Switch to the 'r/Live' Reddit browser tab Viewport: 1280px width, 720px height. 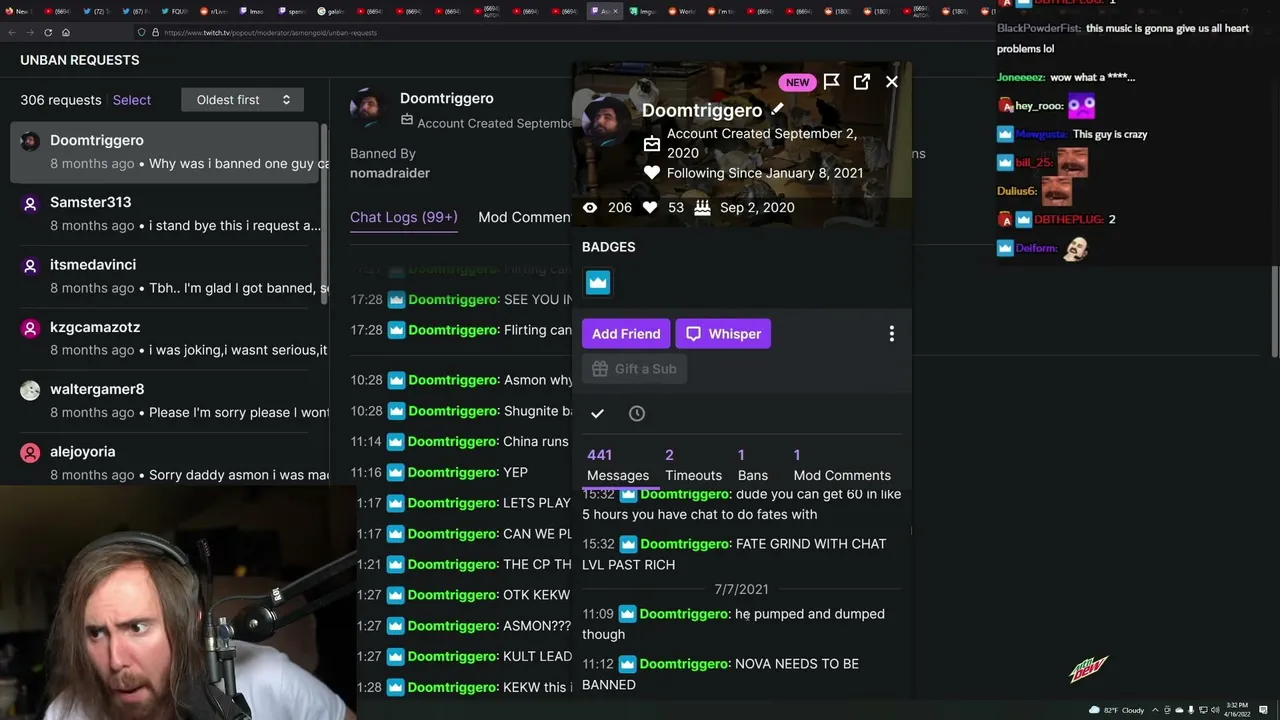(216, 11)
